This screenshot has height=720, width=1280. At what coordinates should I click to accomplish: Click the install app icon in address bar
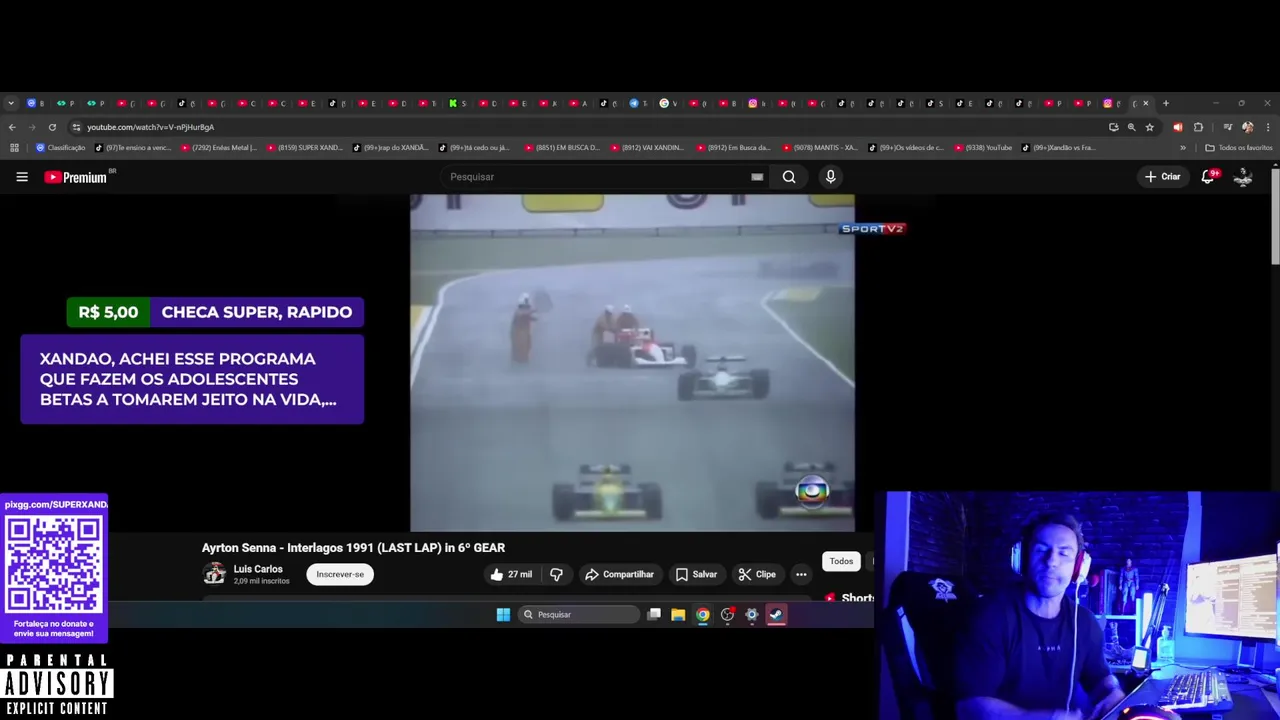pyautogui.click(x=1113, y=127)
